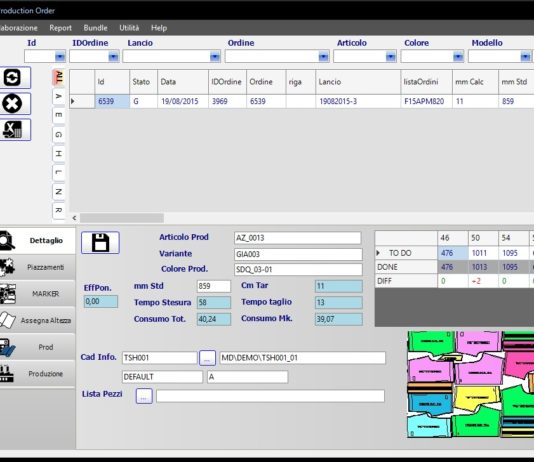This screenshot has width=534, height=462.
Task: Click the DEFAULT input field
Action: point(162,377)
